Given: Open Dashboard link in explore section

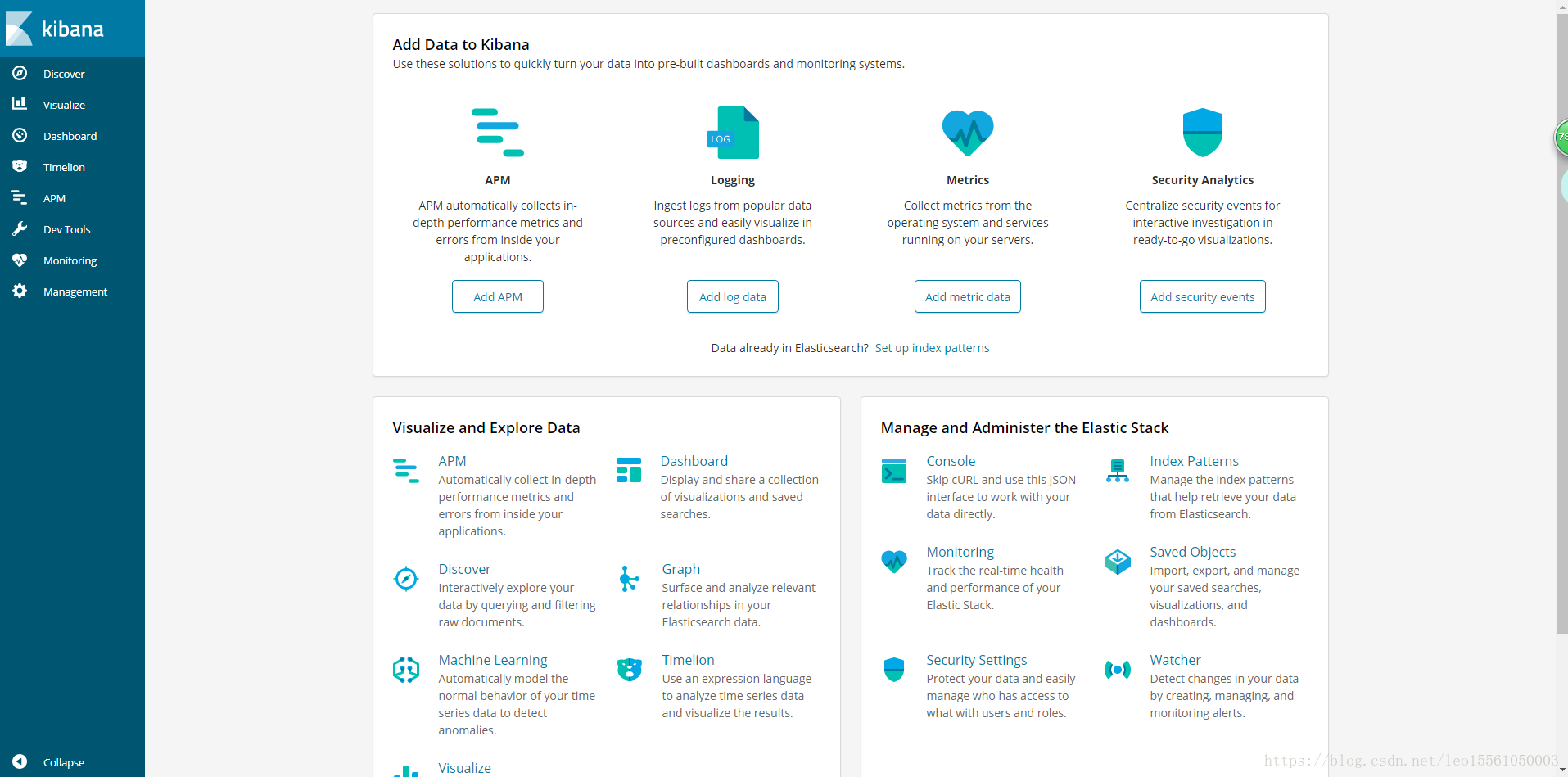Looking at the screenshot, I should pos(694,461).
